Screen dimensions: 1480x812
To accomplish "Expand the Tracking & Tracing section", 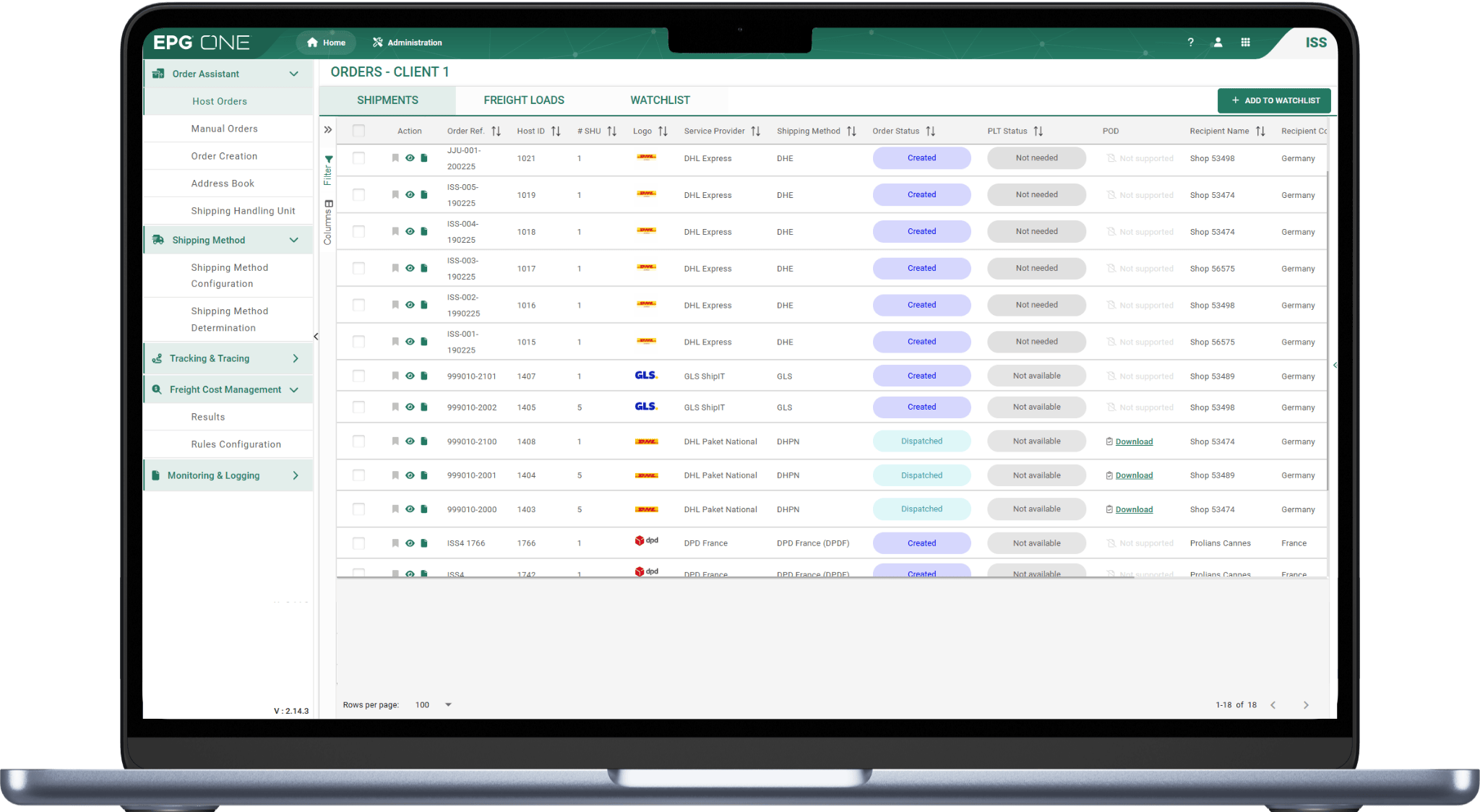I will [x=296, y=359].
